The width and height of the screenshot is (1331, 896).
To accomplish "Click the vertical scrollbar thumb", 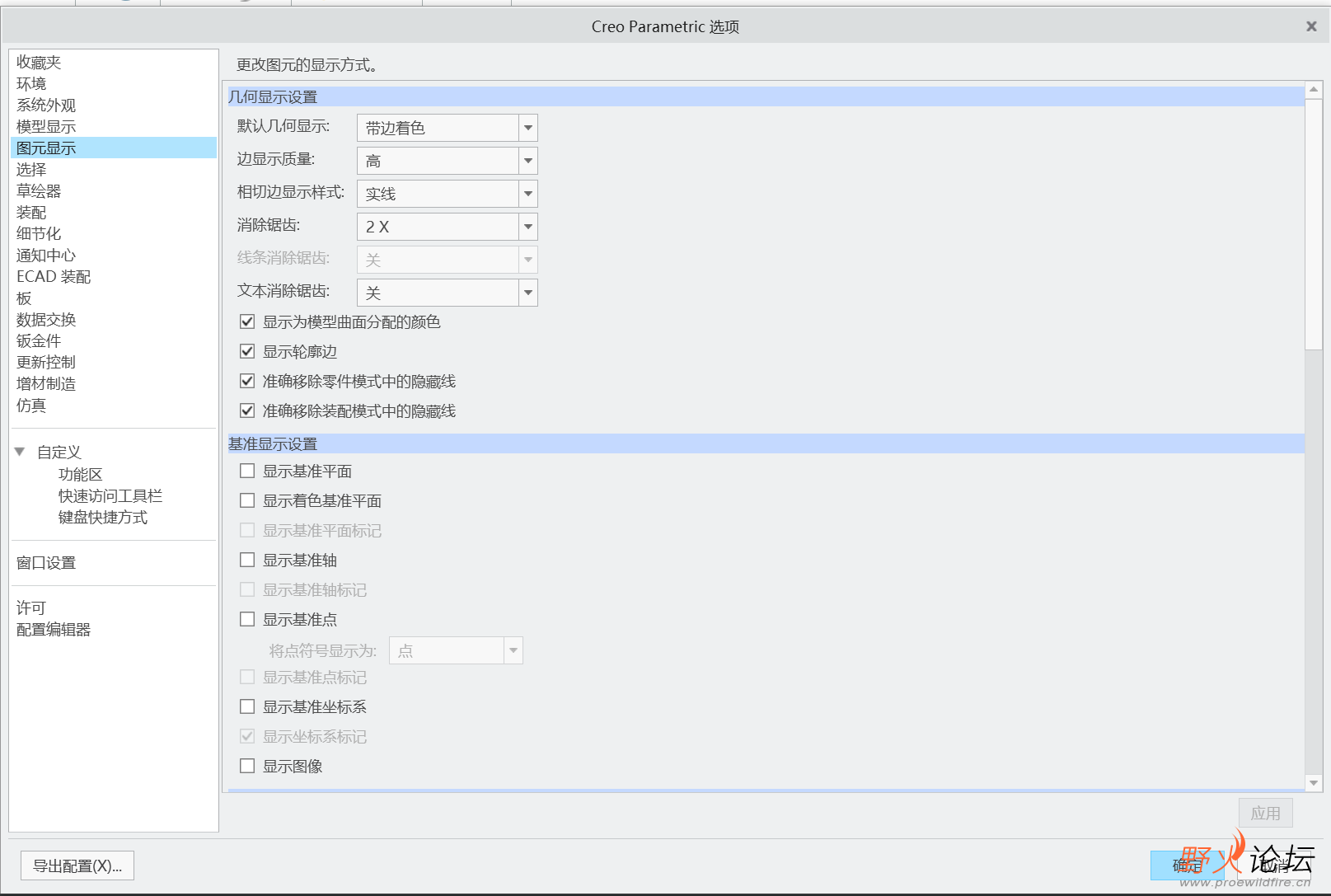I will tap(1314, 223).
